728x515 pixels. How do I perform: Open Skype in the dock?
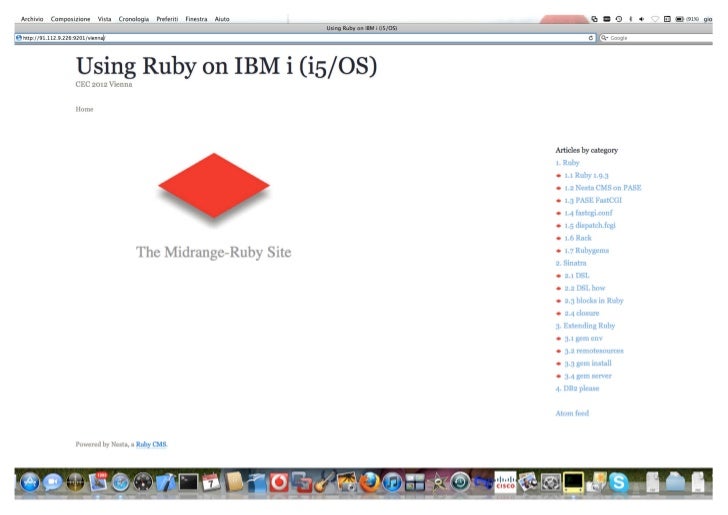[618, 482]
